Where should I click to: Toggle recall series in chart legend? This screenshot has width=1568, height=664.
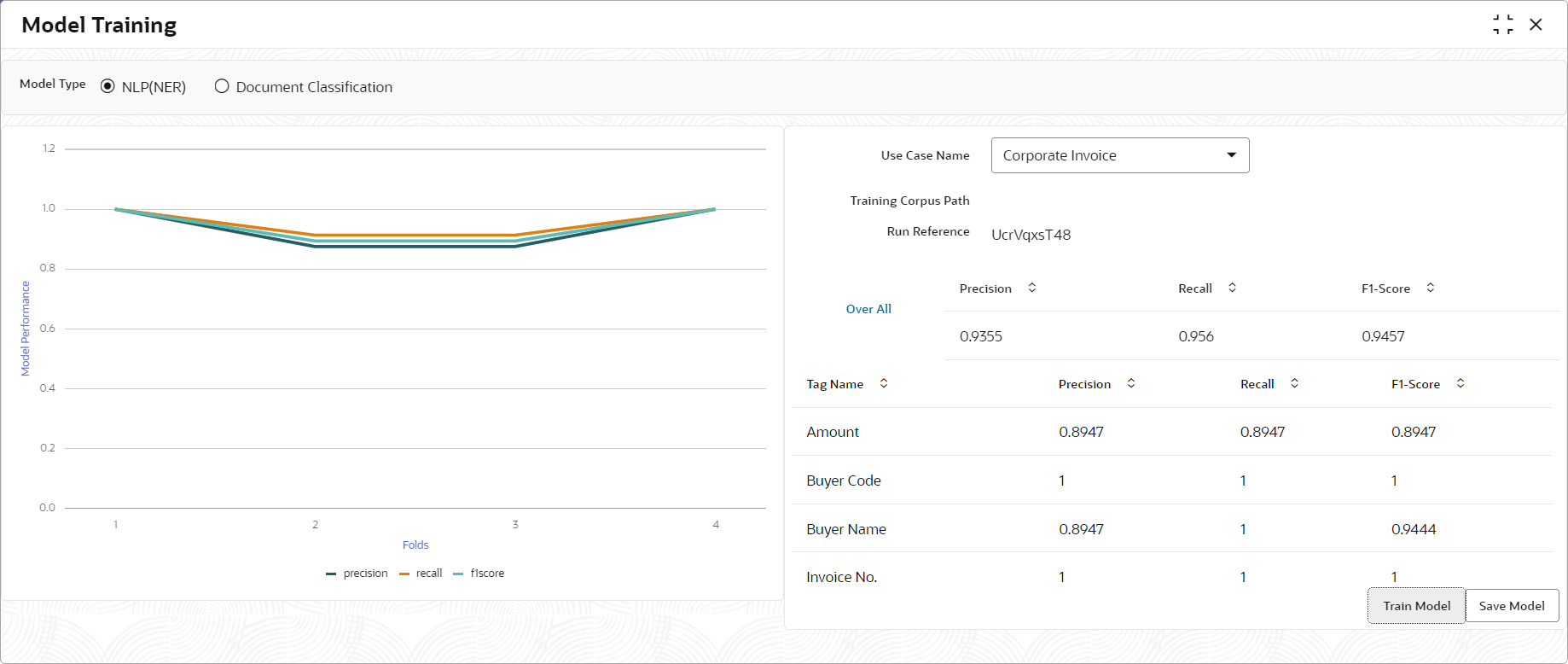[x=421, y=574]
